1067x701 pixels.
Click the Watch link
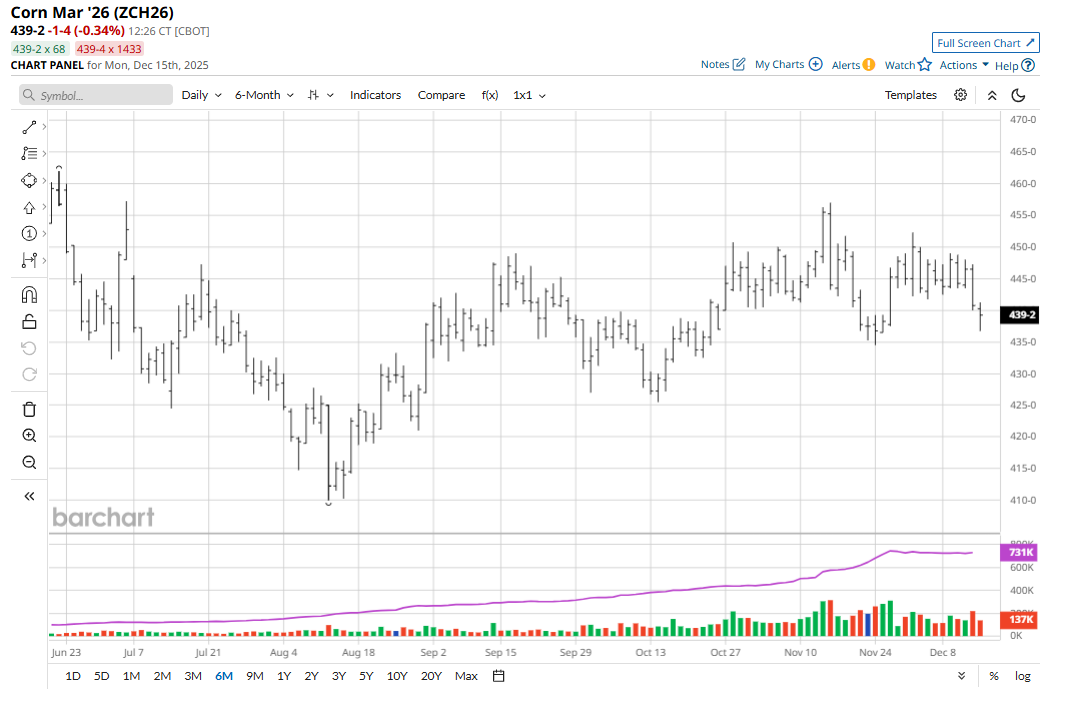[900, 65]
